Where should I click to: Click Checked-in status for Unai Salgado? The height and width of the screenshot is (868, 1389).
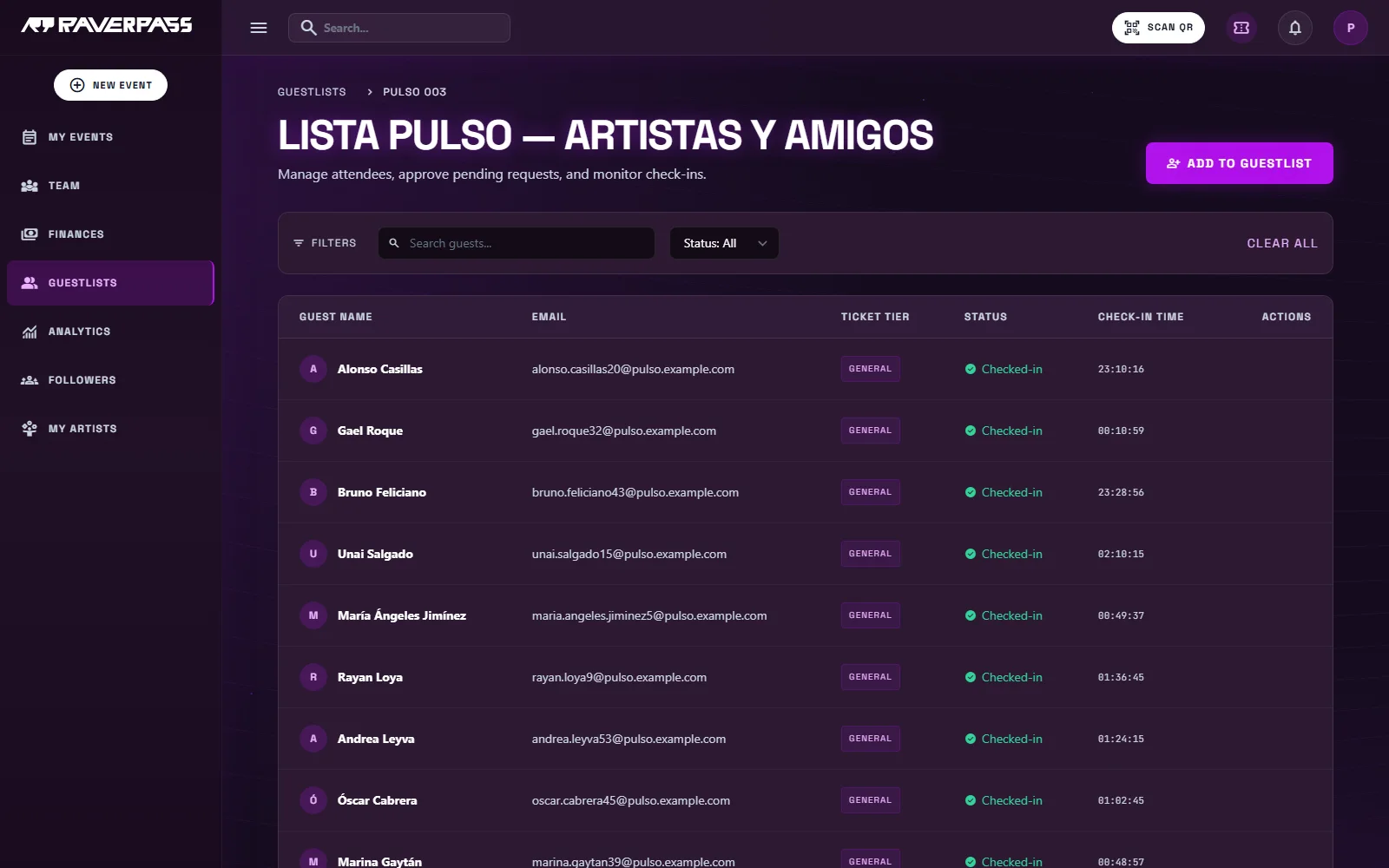coord(1004,554)
